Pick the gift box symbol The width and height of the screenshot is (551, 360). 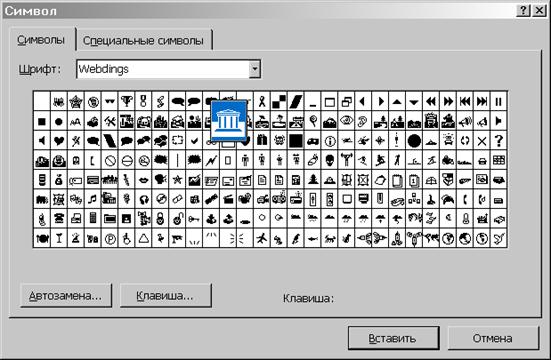click(262, 141)
